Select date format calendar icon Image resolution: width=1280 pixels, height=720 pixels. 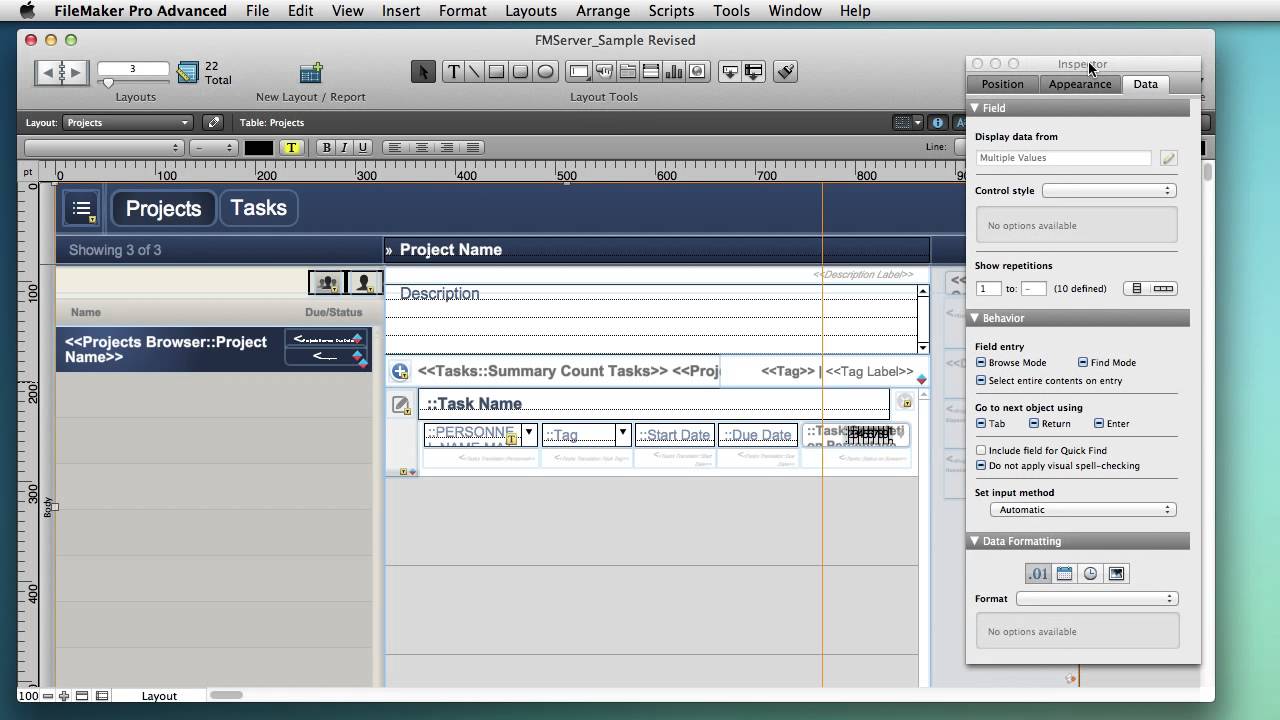[1064, 574]
